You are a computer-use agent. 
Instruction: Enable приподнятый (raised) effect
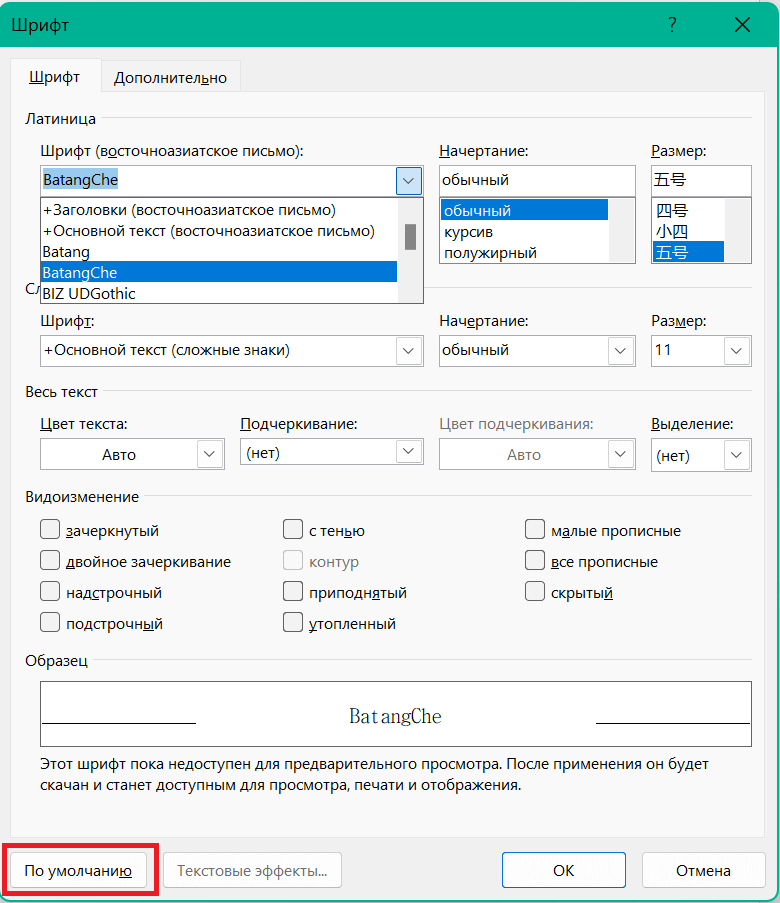point(294,592)
